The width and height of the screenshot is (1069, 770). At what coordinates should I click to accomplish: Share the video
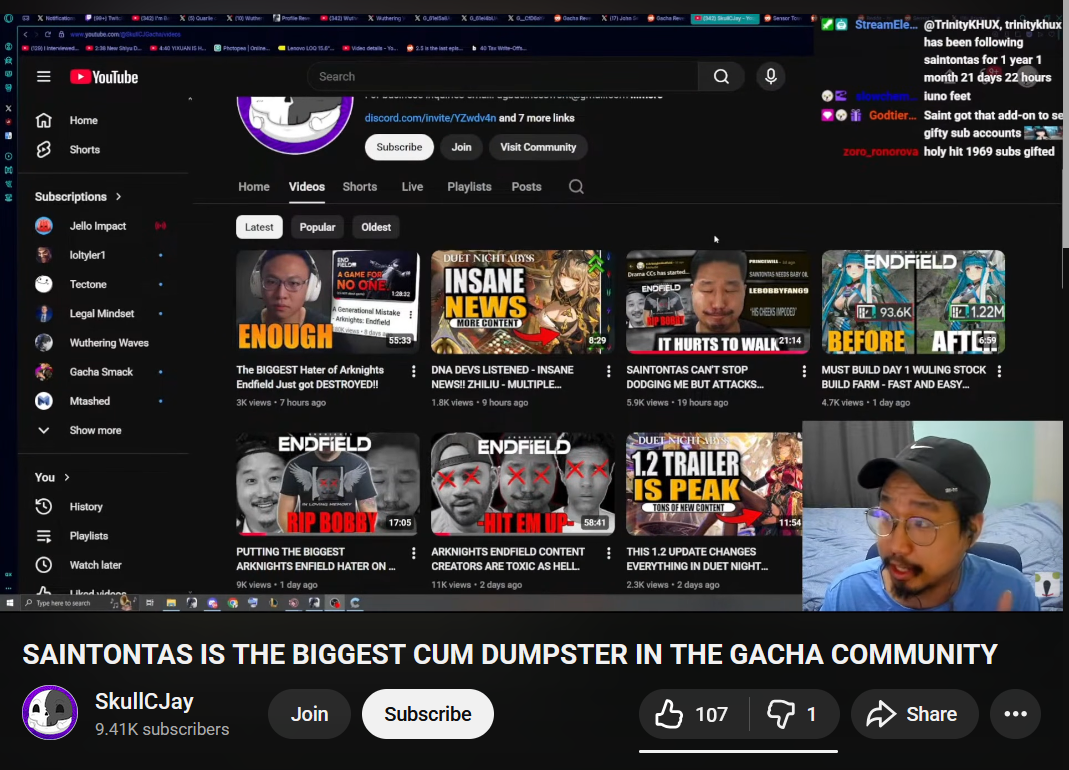point(914,714)
